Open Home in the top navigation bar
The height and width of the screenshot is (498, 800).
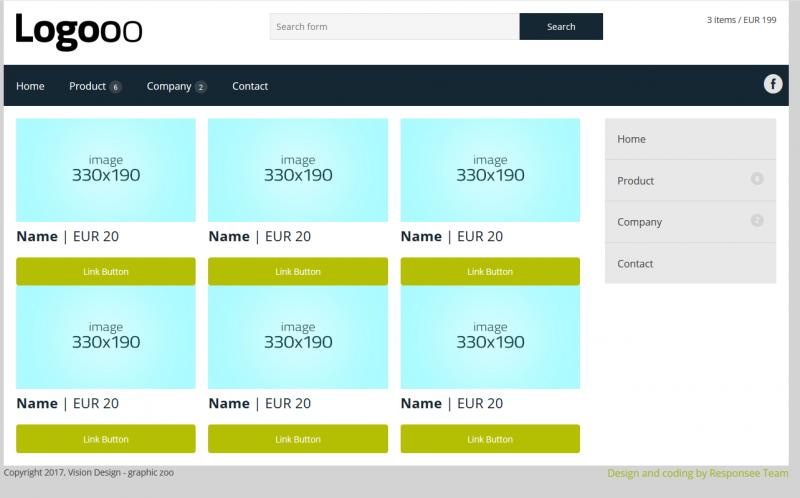click(30, 86)
